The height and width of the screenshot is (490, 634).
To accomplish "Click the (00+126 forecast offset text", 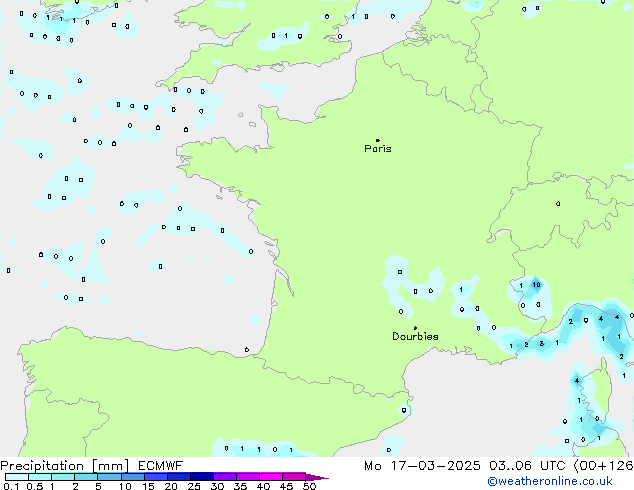I will [603, 466].
